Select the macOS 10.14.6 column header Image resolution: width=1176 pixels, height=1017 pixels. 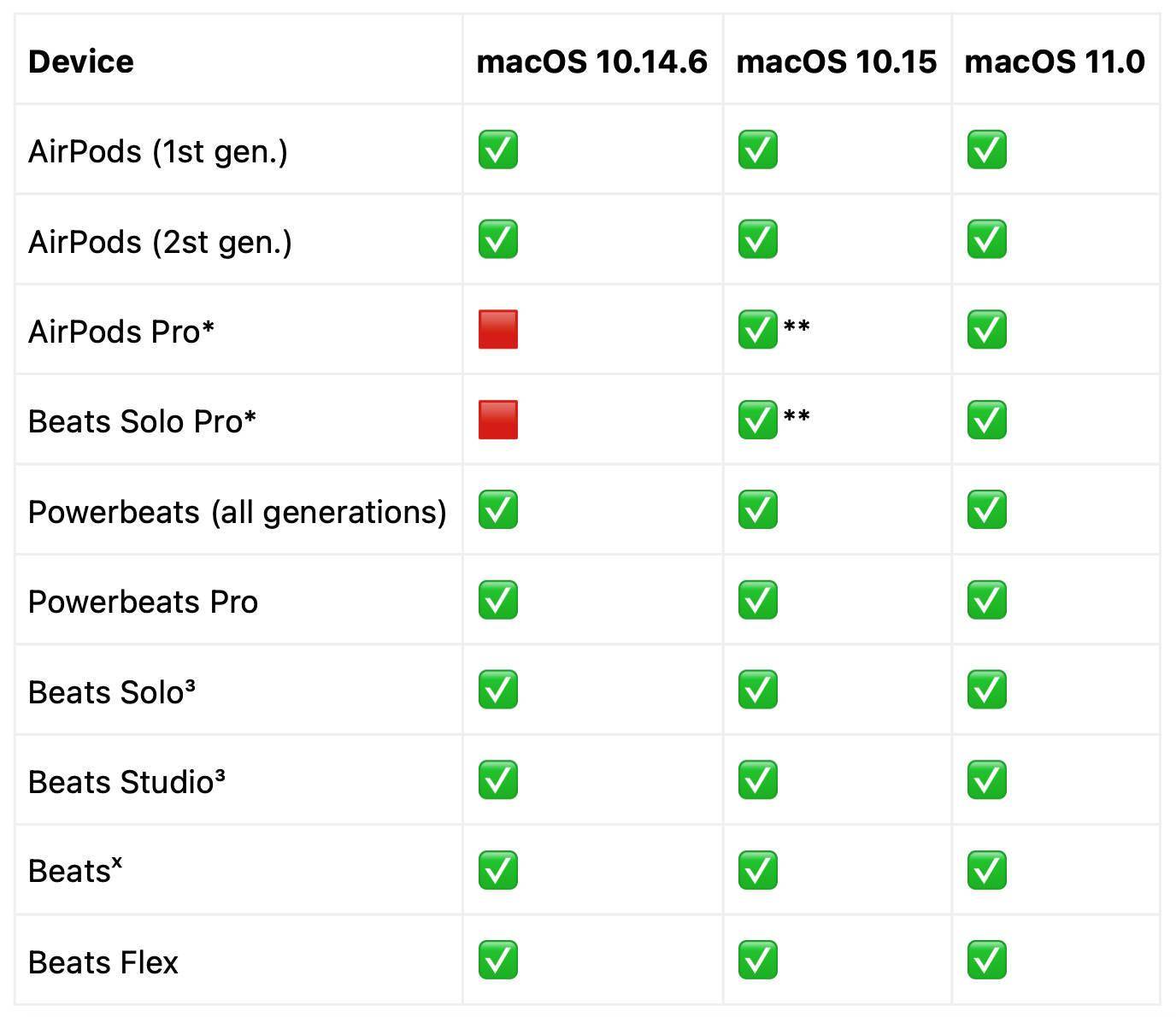591,62
